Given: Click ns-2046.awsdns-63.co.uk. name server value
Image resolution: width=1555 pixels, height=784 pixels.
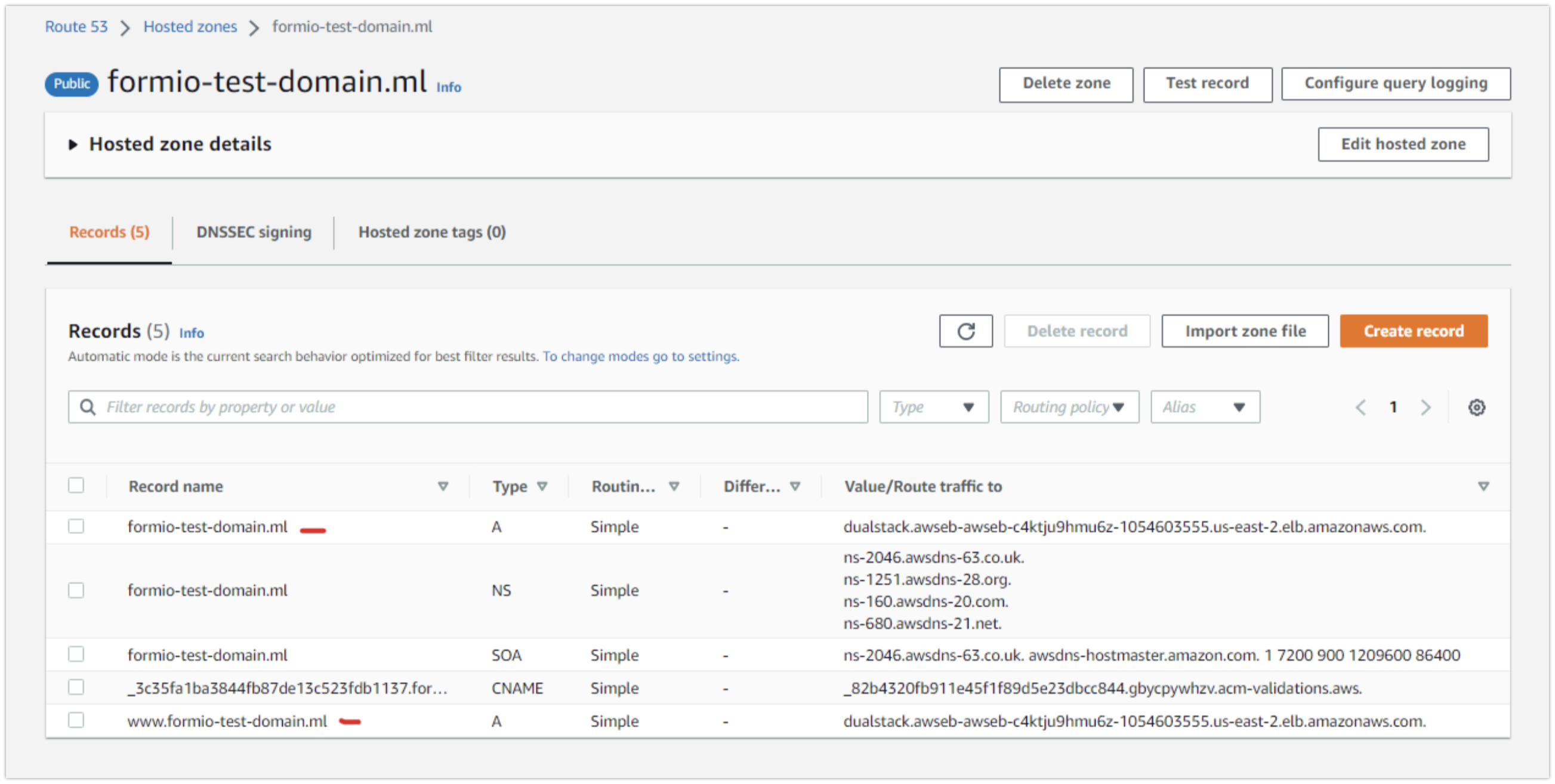Looking at the screenshot, I should tap(933, 557).
